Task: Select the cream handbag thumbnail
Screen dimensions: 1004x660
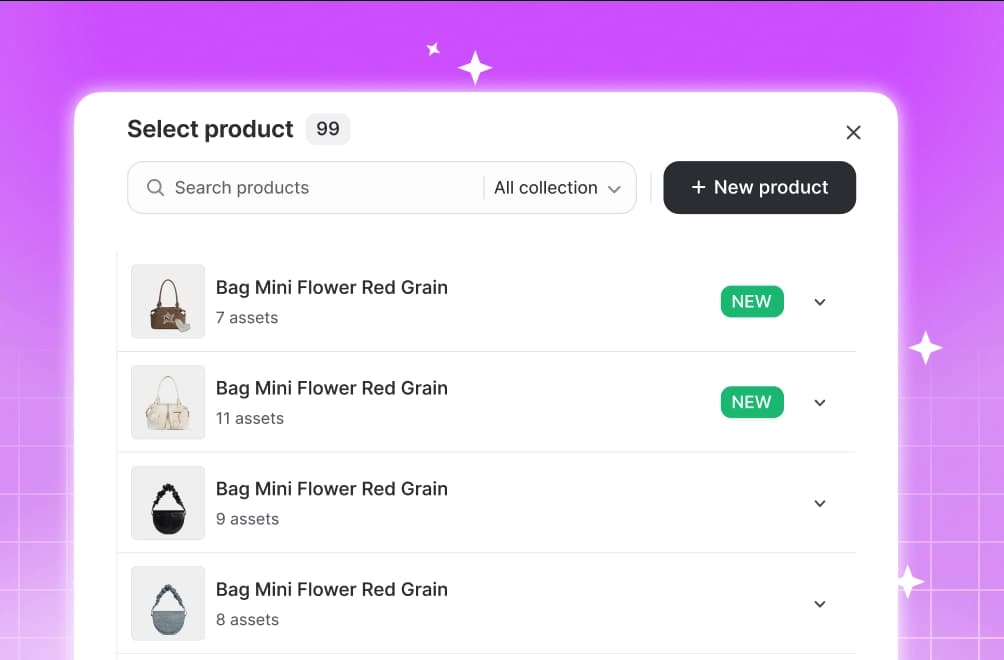Action: click(x=168, y=402)
